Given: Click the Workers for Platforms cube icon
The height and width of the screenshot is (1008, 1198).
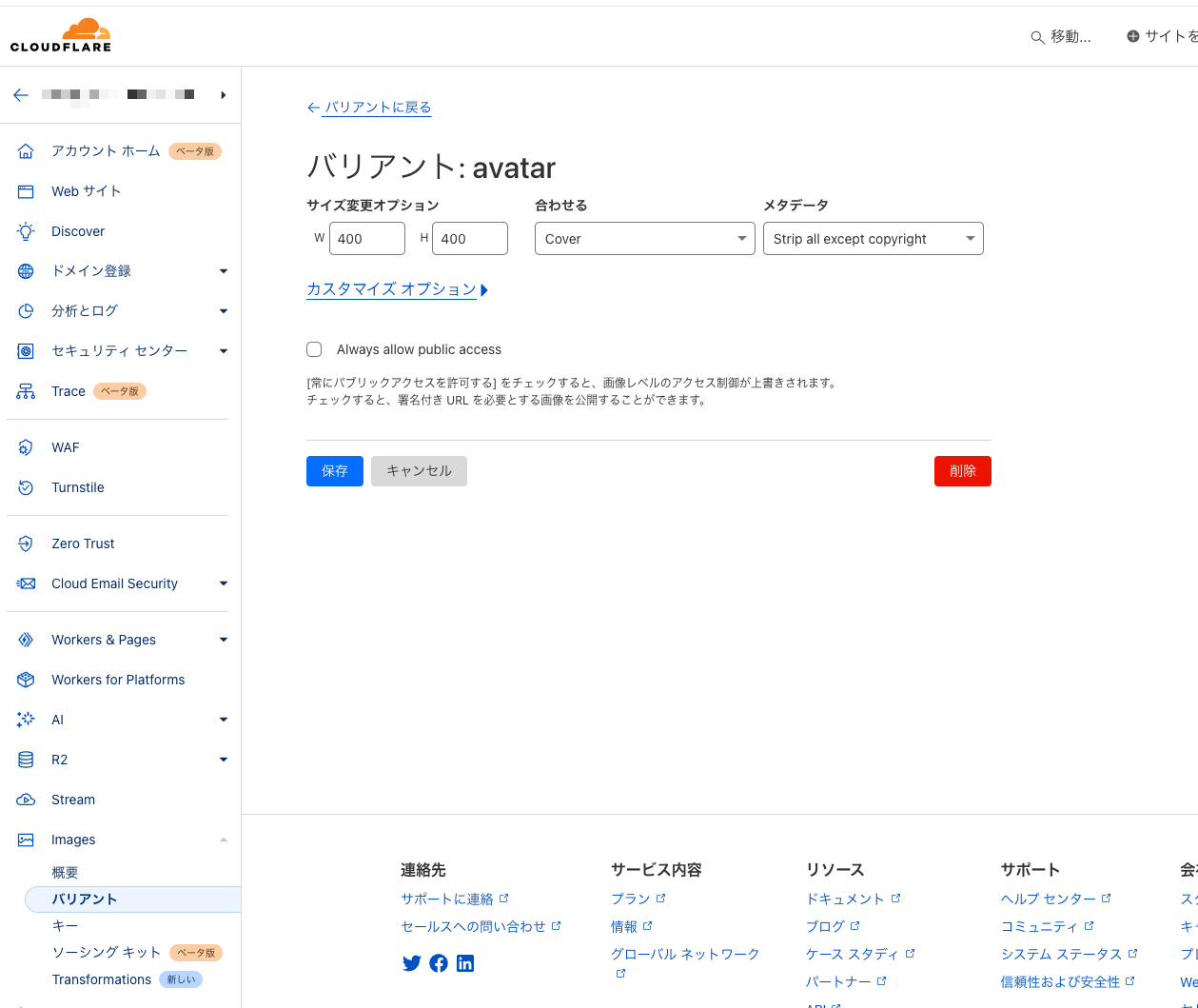Looking at the screenshot, I should tap(26, 680).
